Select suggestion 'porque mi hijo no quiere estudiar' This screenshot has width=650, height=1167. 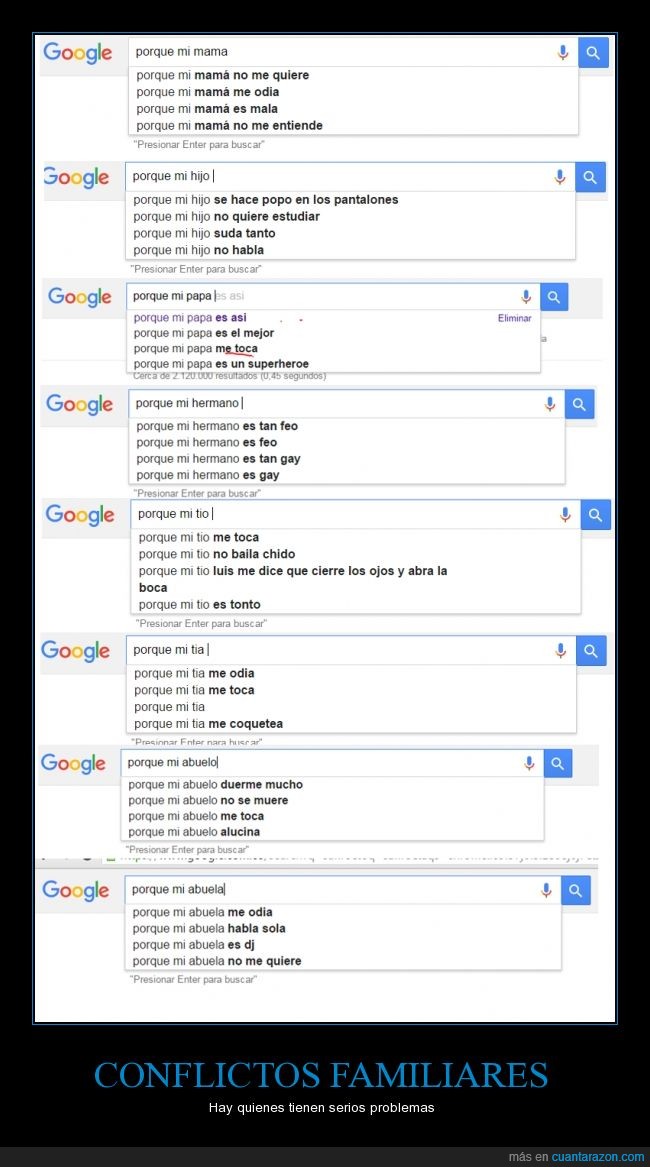point(226,217)
